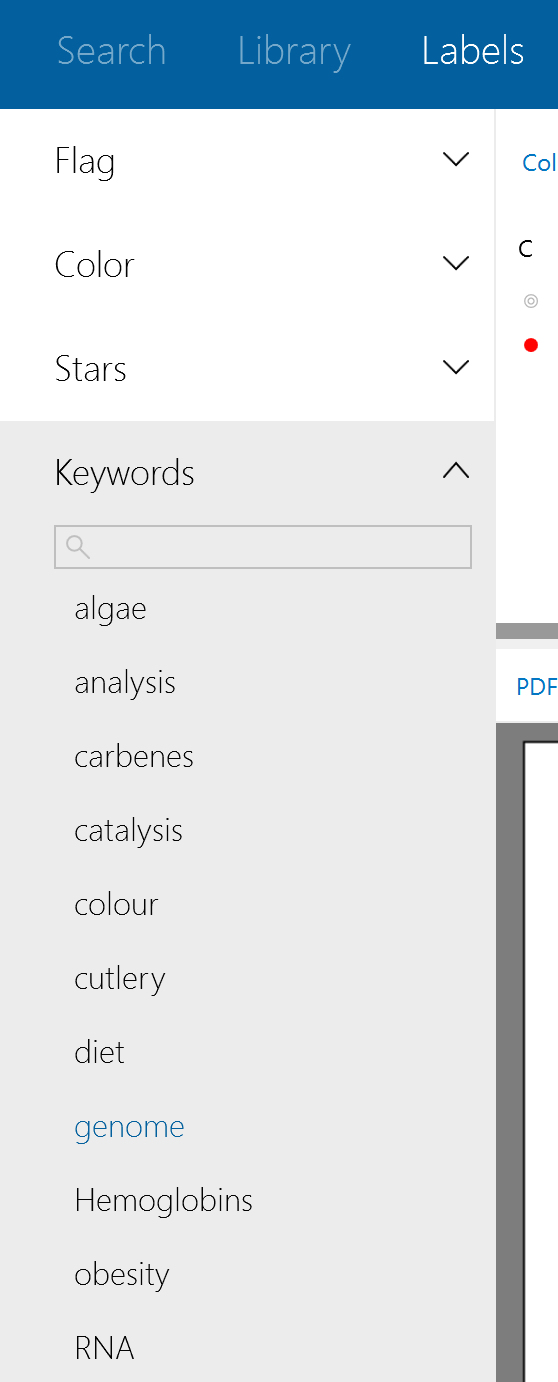Open the PDF tab
The width and height of the screenshot is (558, 1382).
536,687
